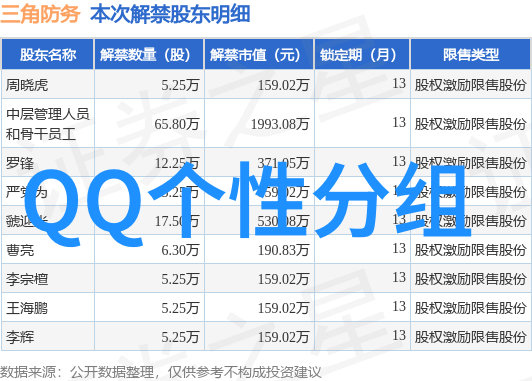Click the 解禁数量（股） column header
This screenshot has width=532, height=381.
[149, 55]
